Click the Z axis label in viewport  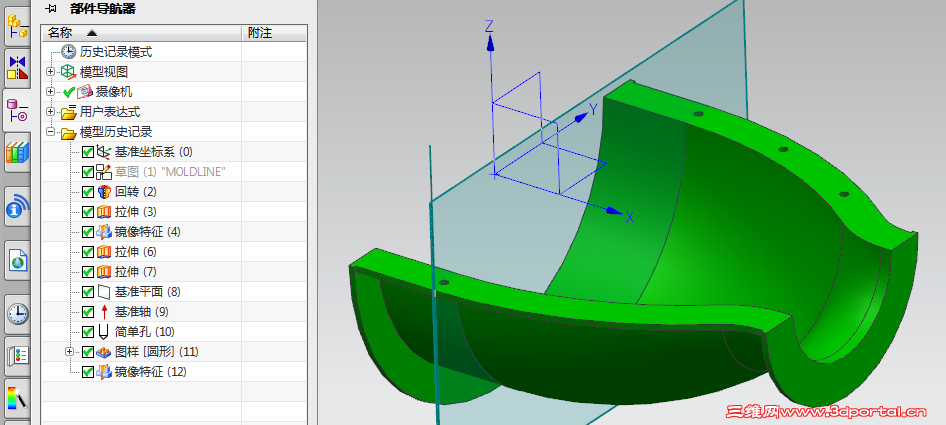tap(489, 26)
